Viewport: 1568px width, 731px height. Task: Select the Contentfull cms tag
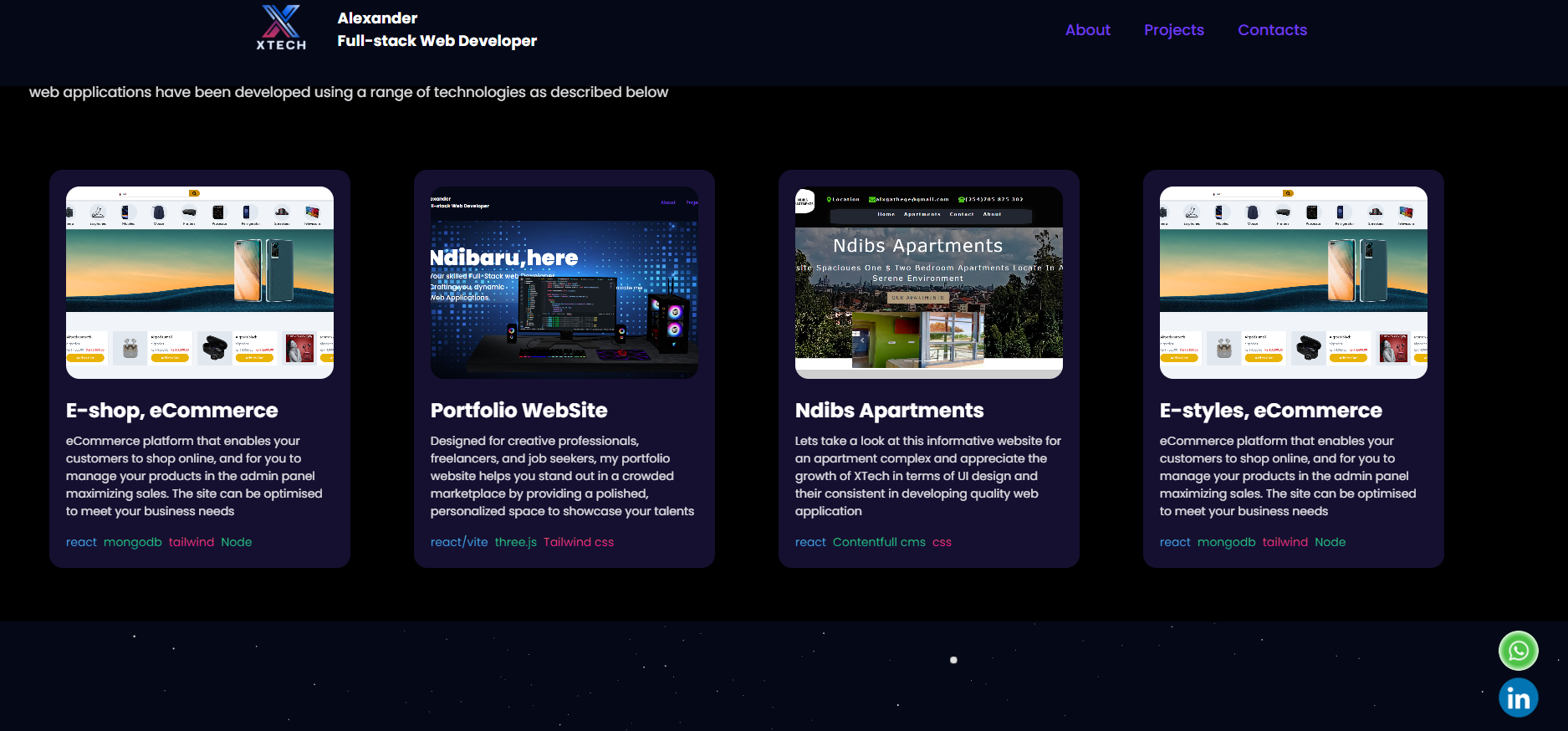point(879,542)
